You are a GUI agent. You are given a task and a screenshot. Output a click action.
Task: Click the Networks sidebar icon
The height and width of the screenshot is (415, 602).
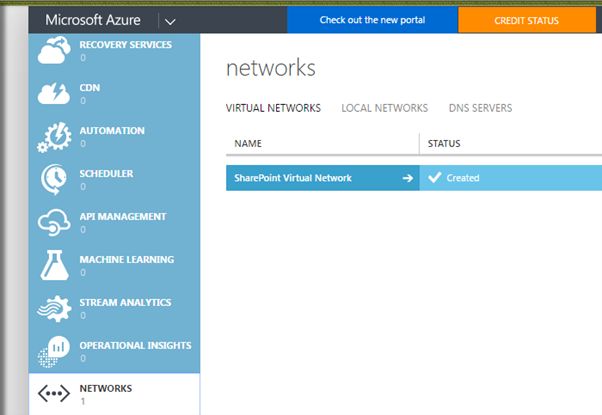(52, 394)
